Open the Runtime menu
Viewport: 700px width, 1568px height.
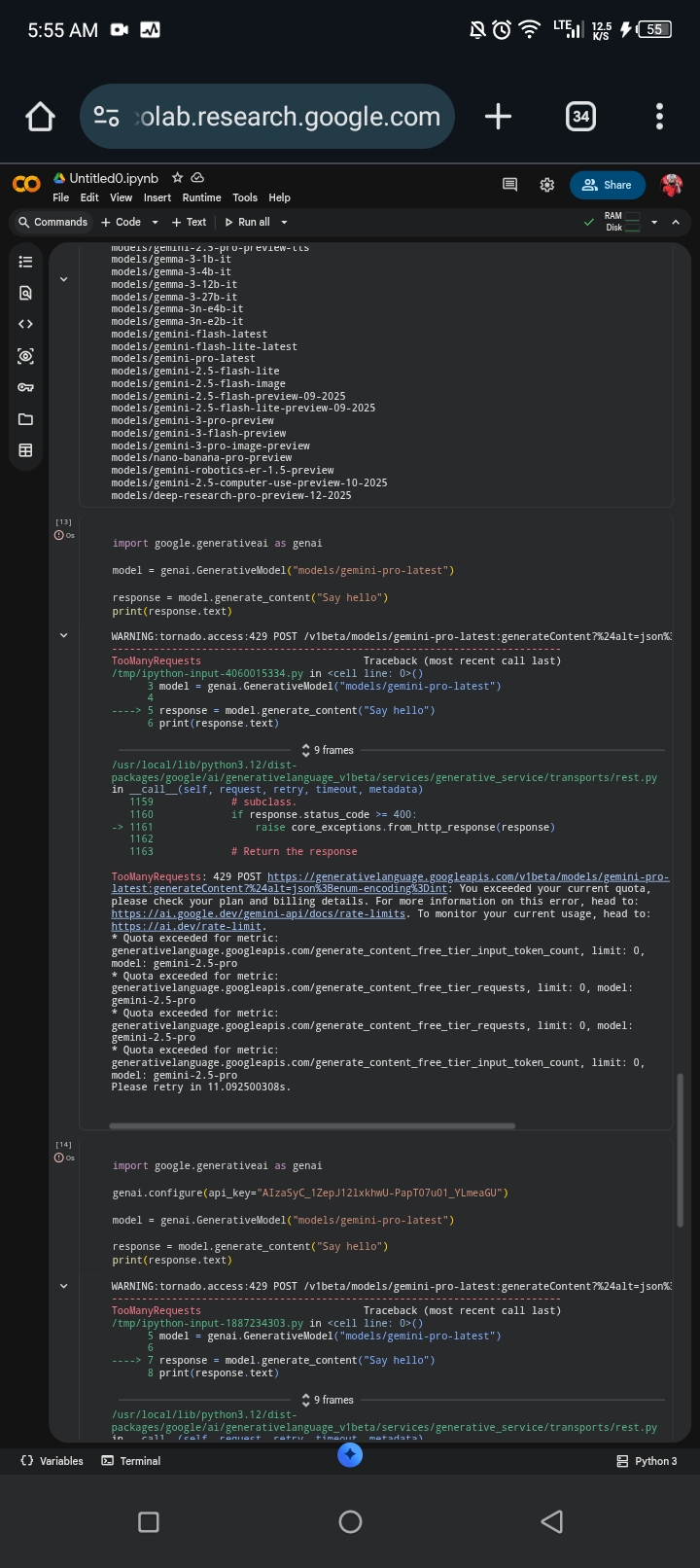[x=202, y=197]
